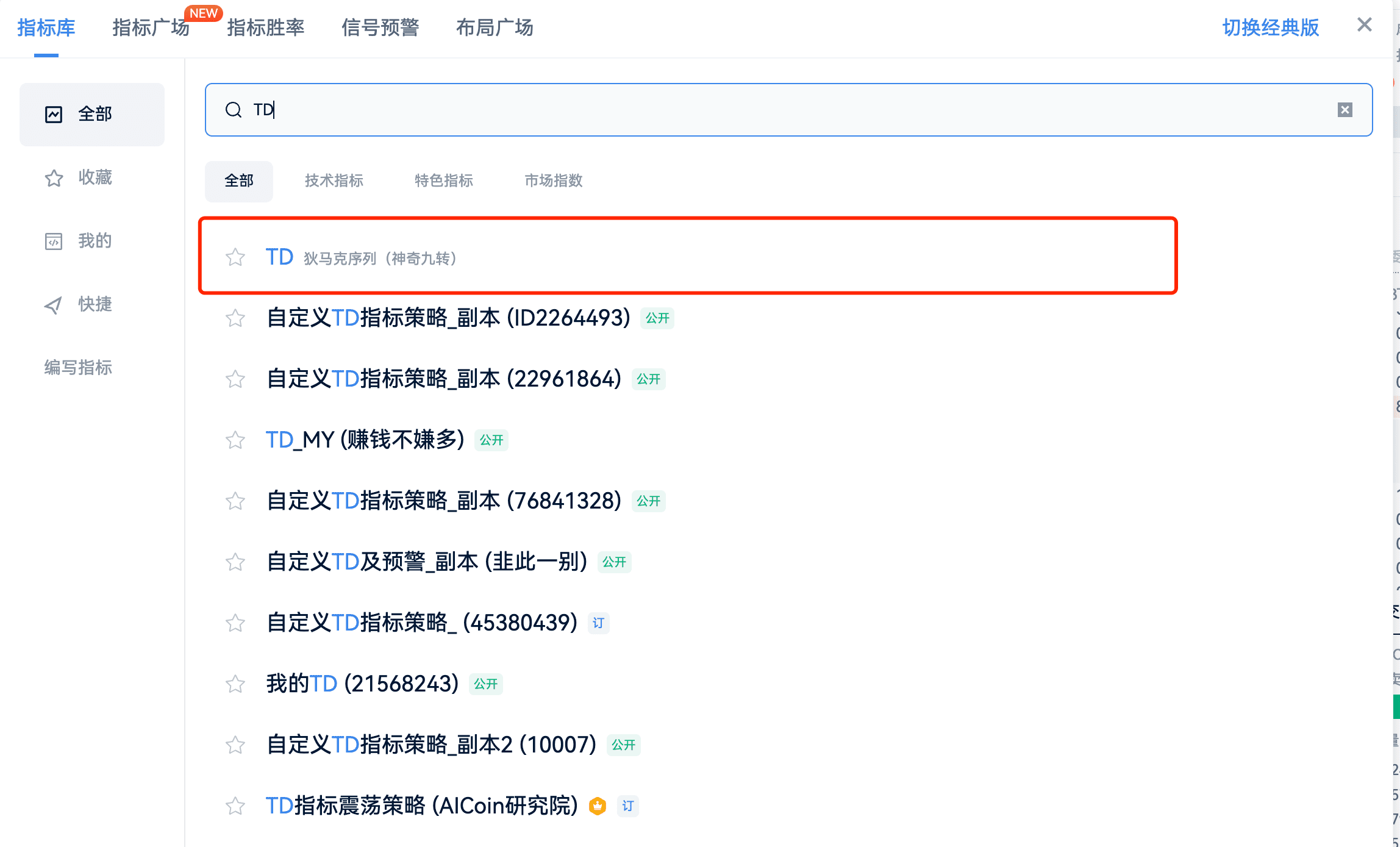Viewport: 1400px width, 847px height.
Task: Click 编写指标 to write an indicator
Action: tap(78, 368)
